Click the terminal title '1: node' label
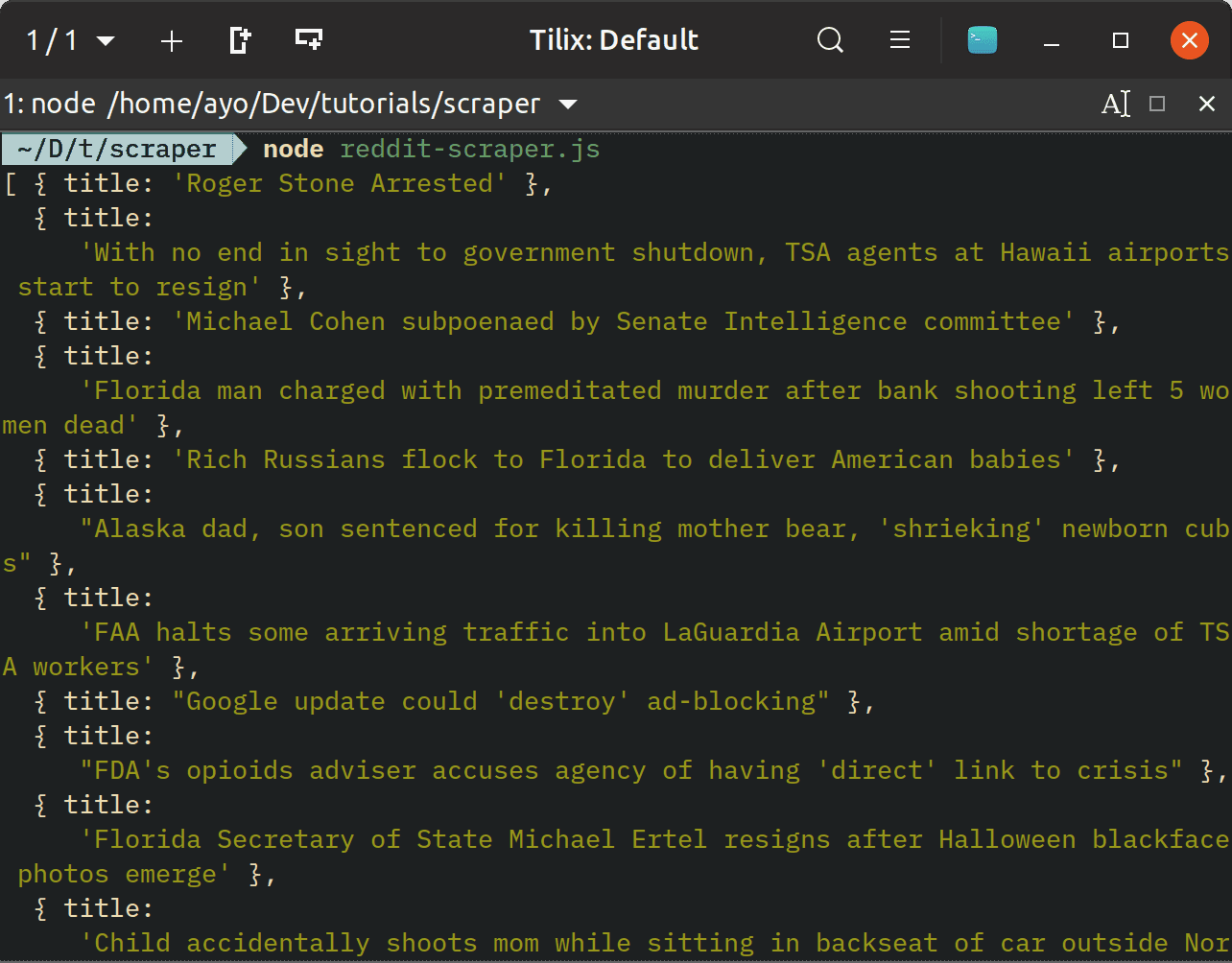The image size is (1232, 963). click(50, 104)
